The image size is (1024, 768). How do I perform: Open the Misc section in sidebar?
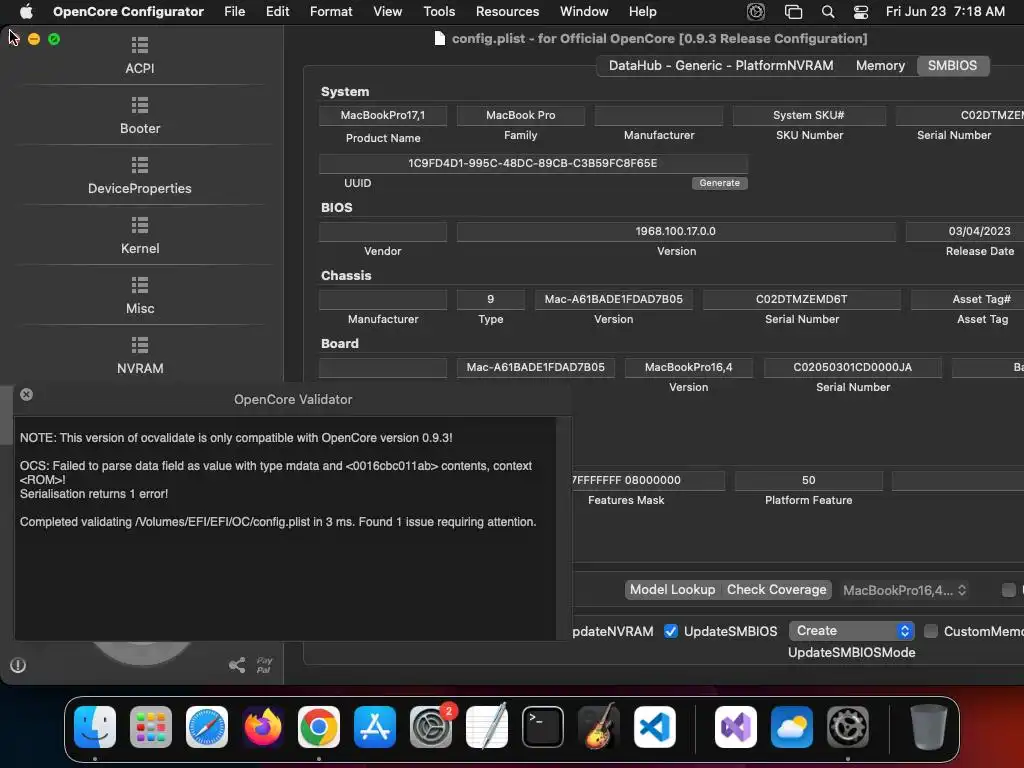(x=140, y=296)
